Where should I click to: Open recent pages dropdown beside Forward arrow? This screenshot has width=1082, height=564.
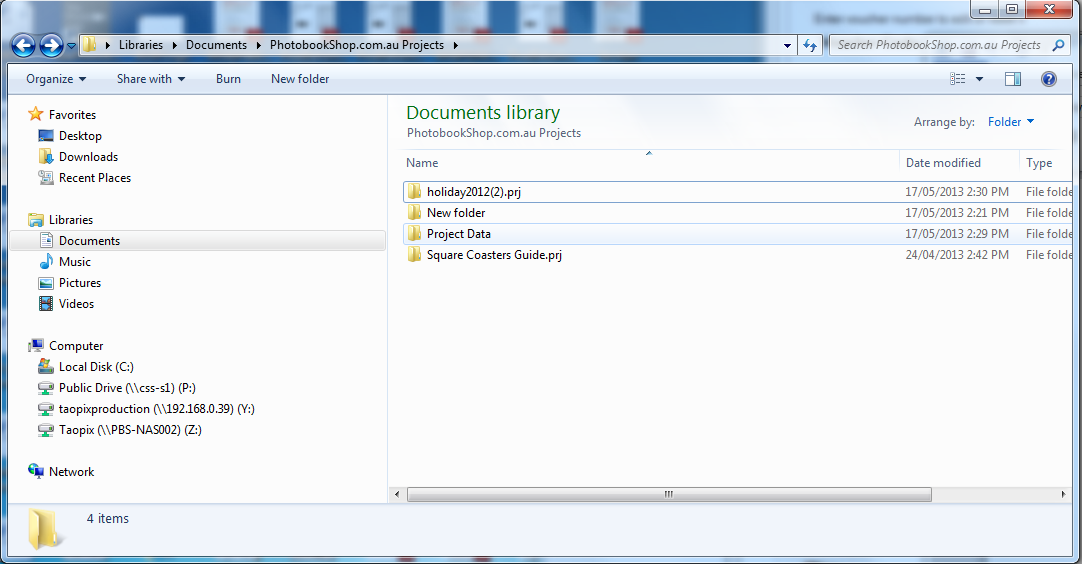pyautogui.click(x=71, y=46)
